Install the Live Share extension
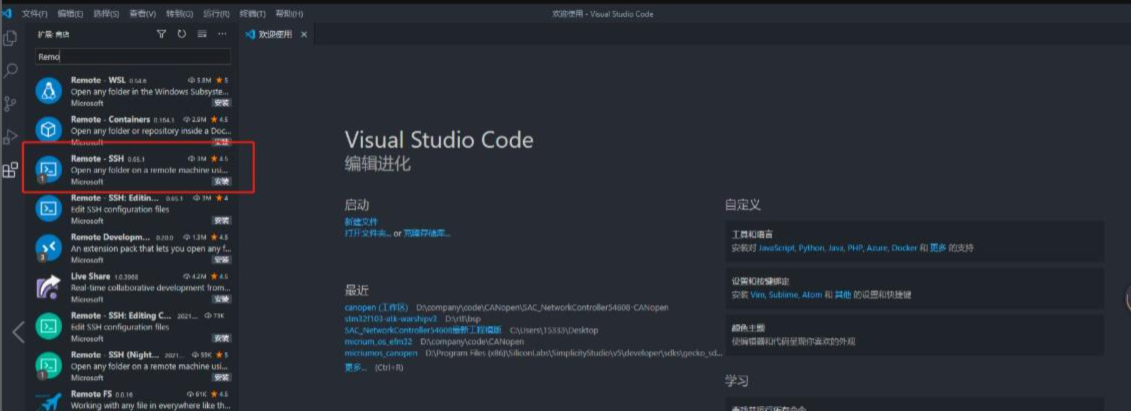This screenshot has height=411, width=1131. click(221, 299)
